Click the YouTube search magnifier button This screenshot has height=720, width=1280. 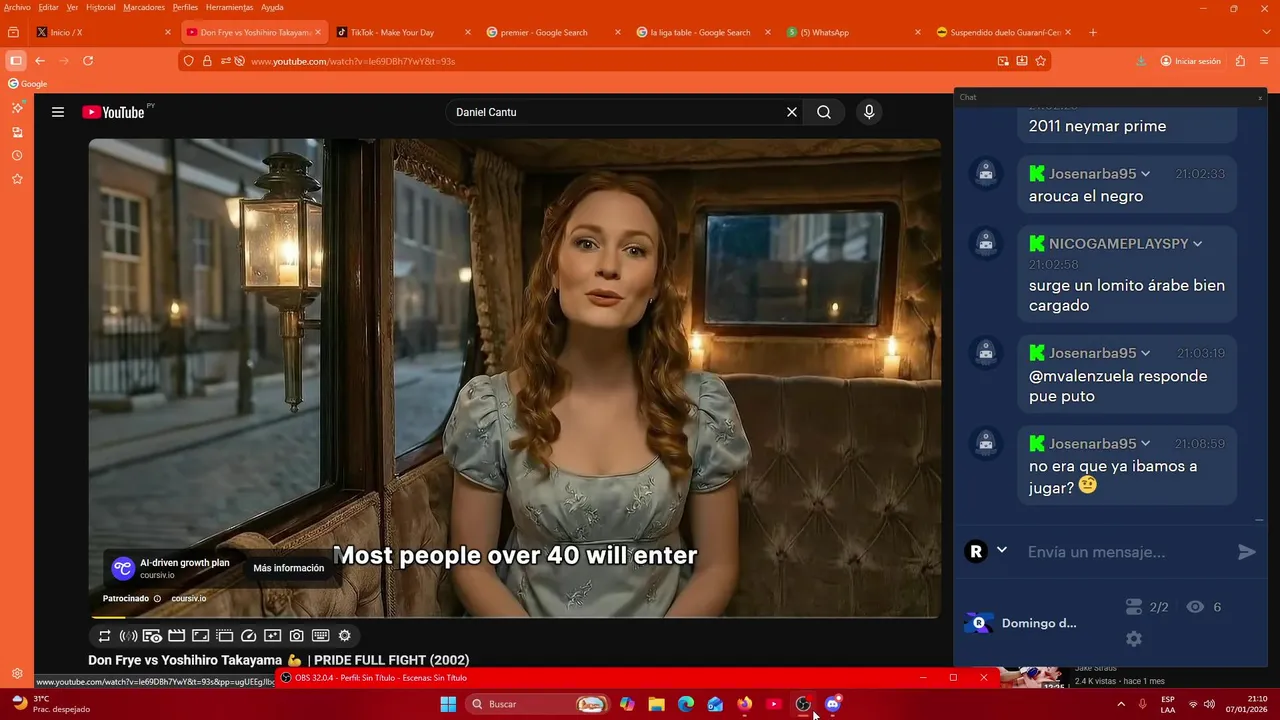(824, 112)
